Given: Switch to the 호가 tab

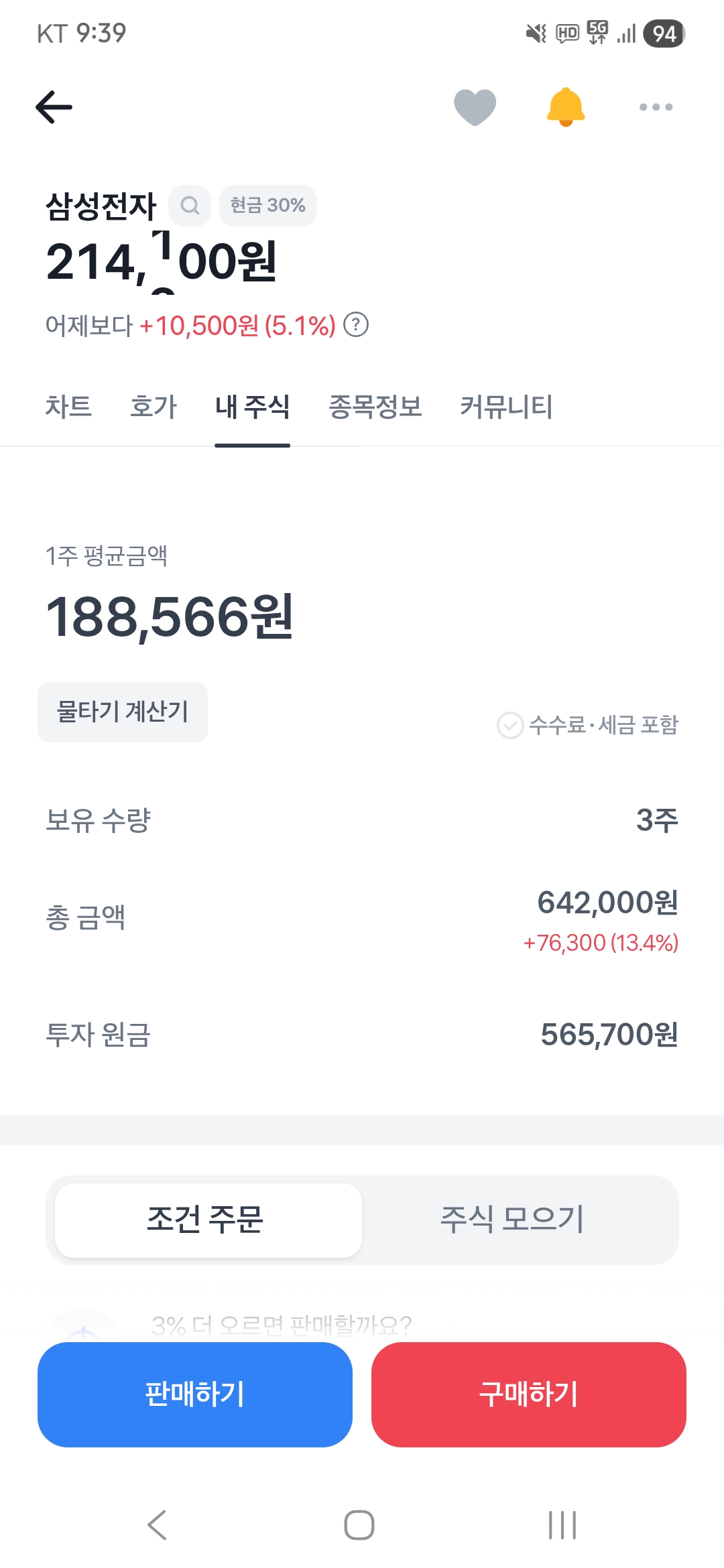Looking at the screenshot, I should click(x=154, y=407).
